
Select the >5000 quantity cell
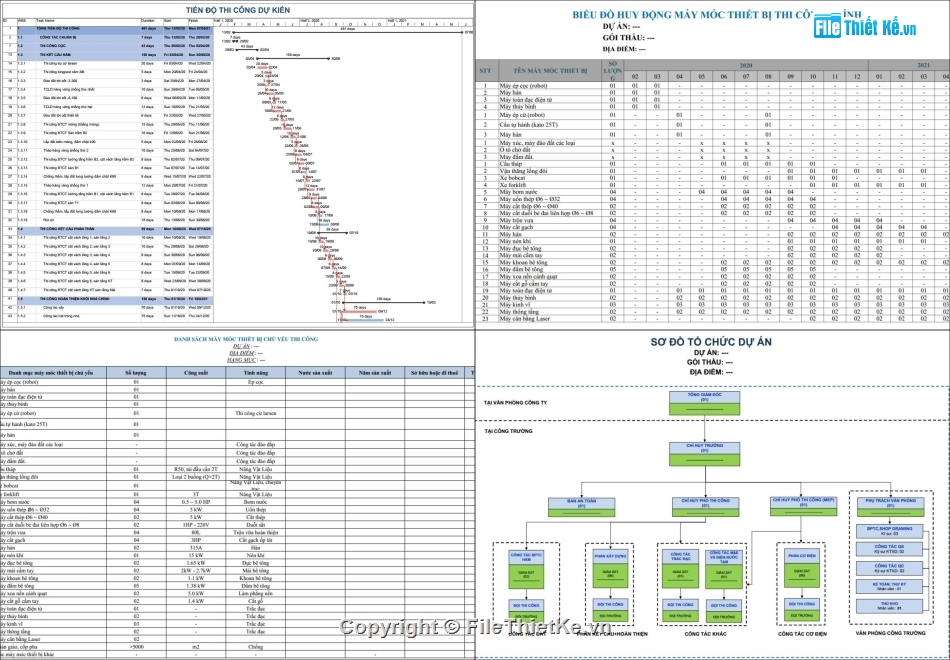pos(136,647)
